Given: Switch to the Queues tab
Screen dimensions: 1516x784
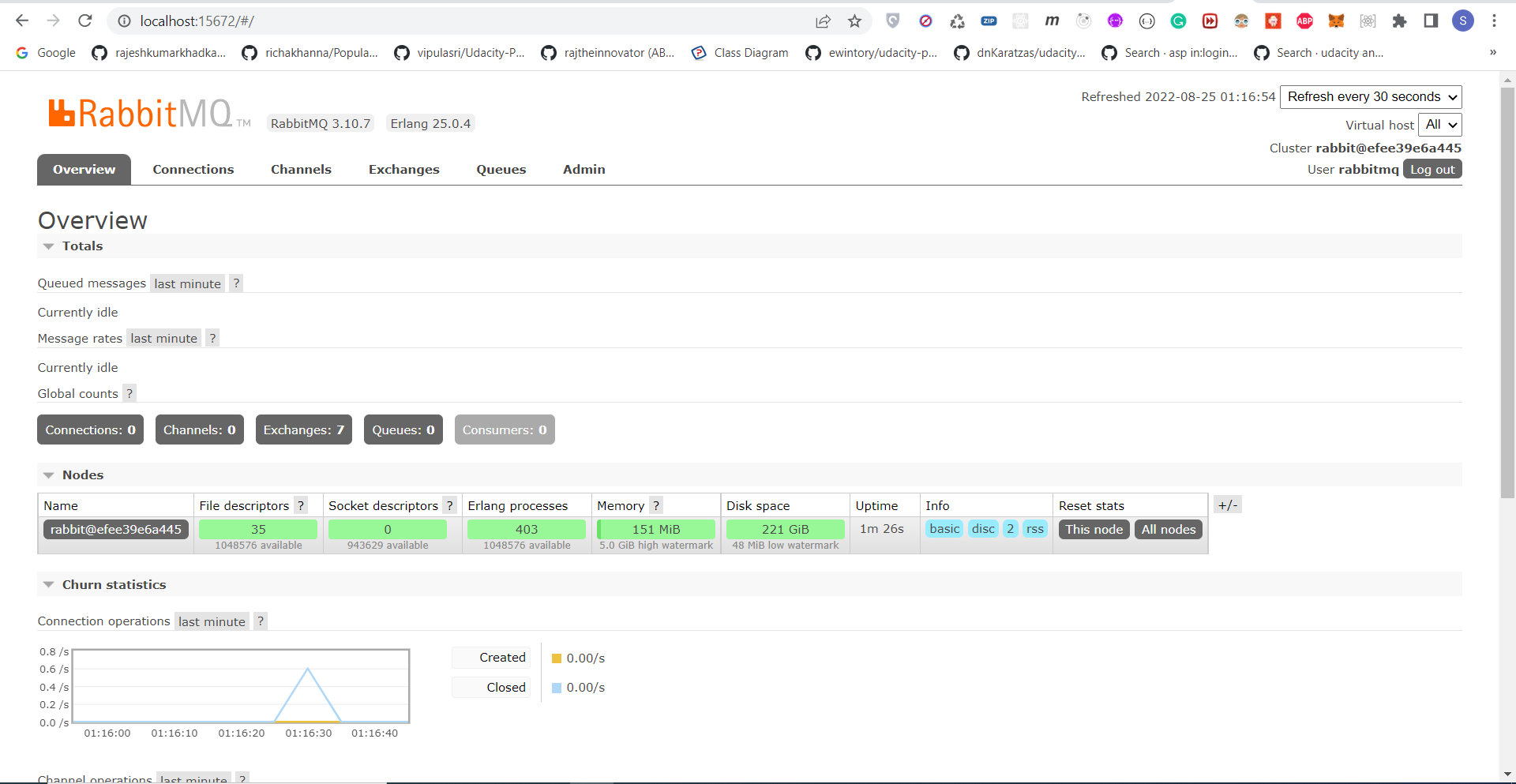Looking at the screenshot, I should [501, 170].
